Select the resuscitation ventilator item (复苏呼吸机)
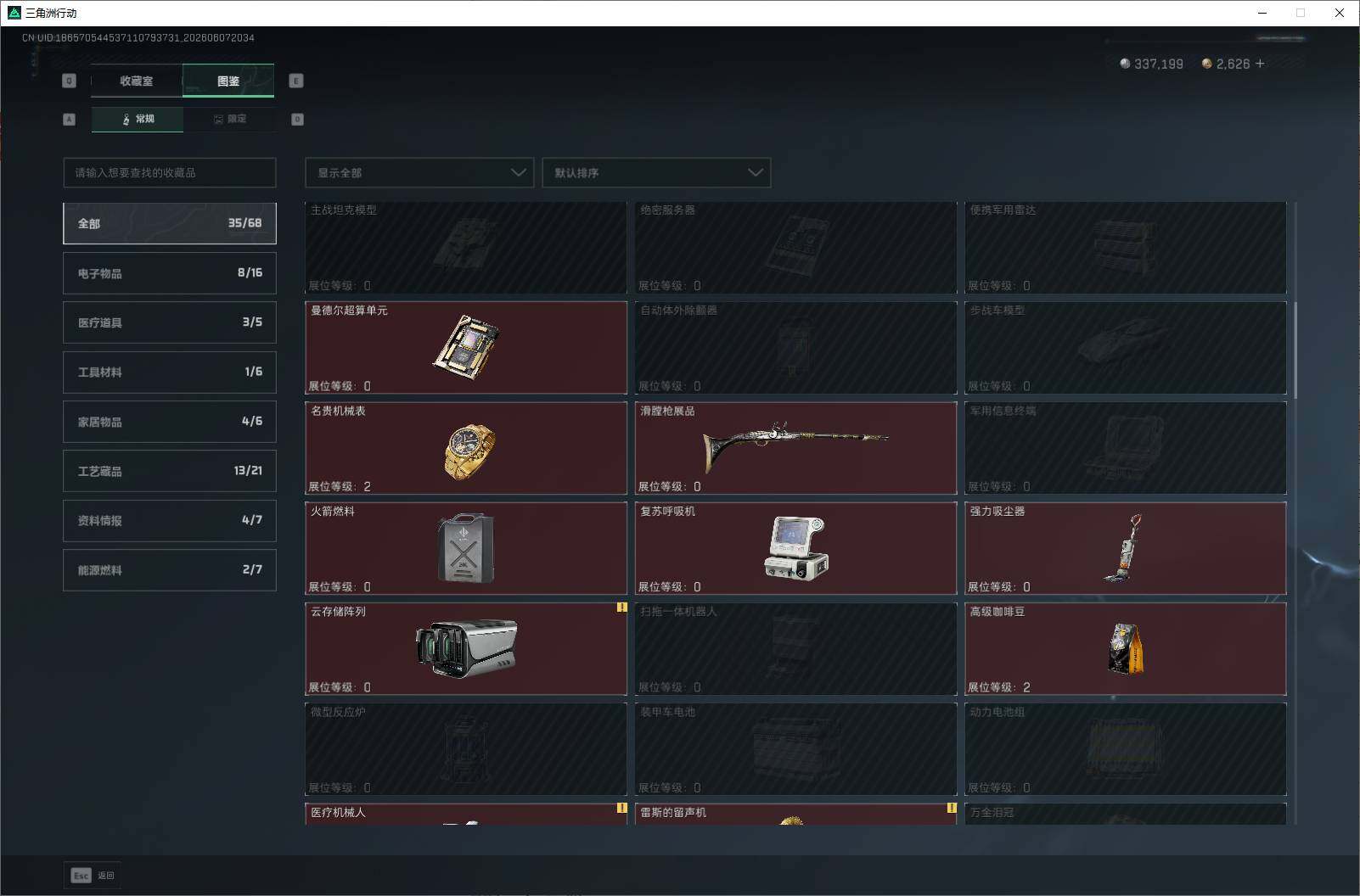 pyautogui.click(x=796, y=548)
